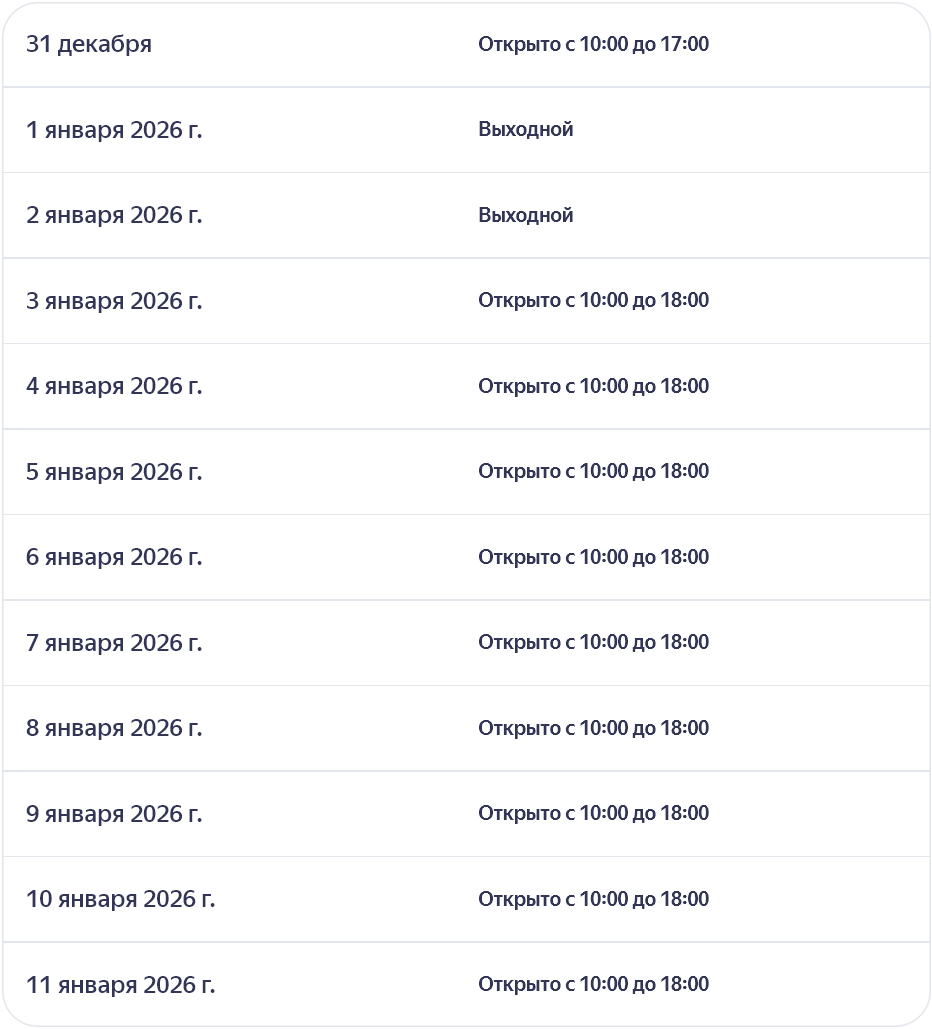The width and height of the screenshot is (932, 1029).
Task: Select the 4 января 2026 date
Action: (114, 386)
